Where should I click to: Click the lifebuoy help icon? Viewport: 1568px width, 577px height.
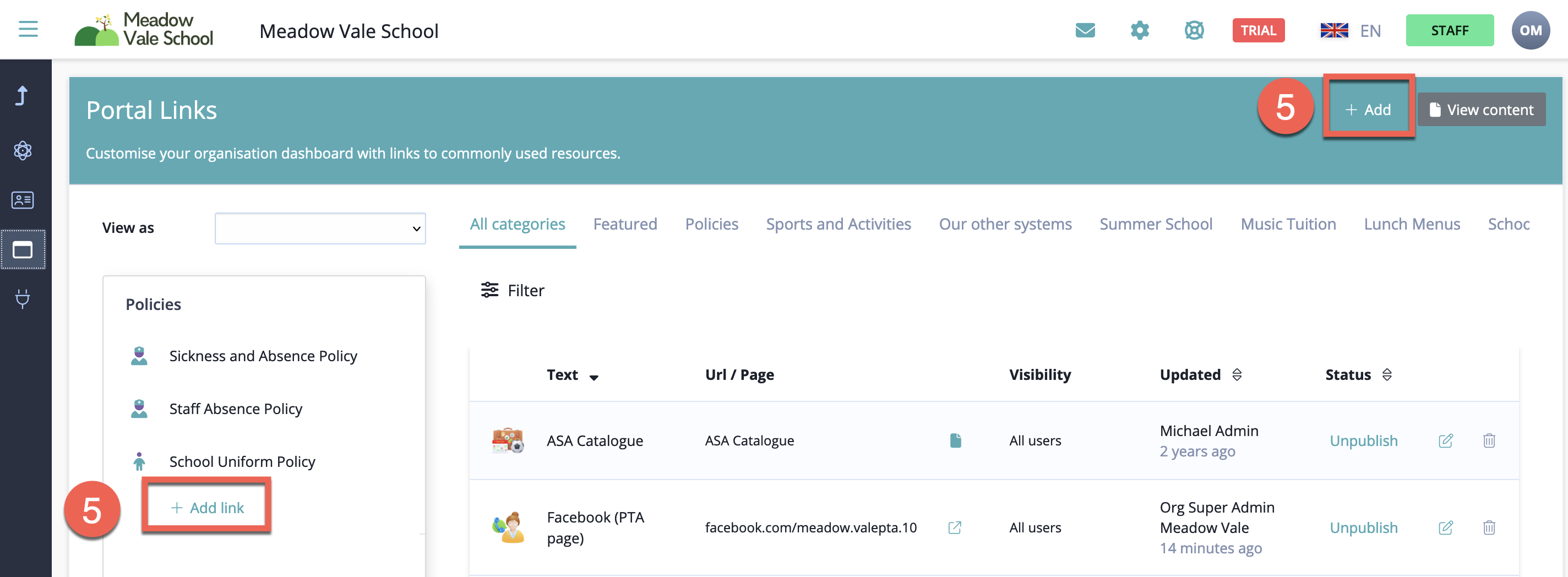[x=1194, y=30]
